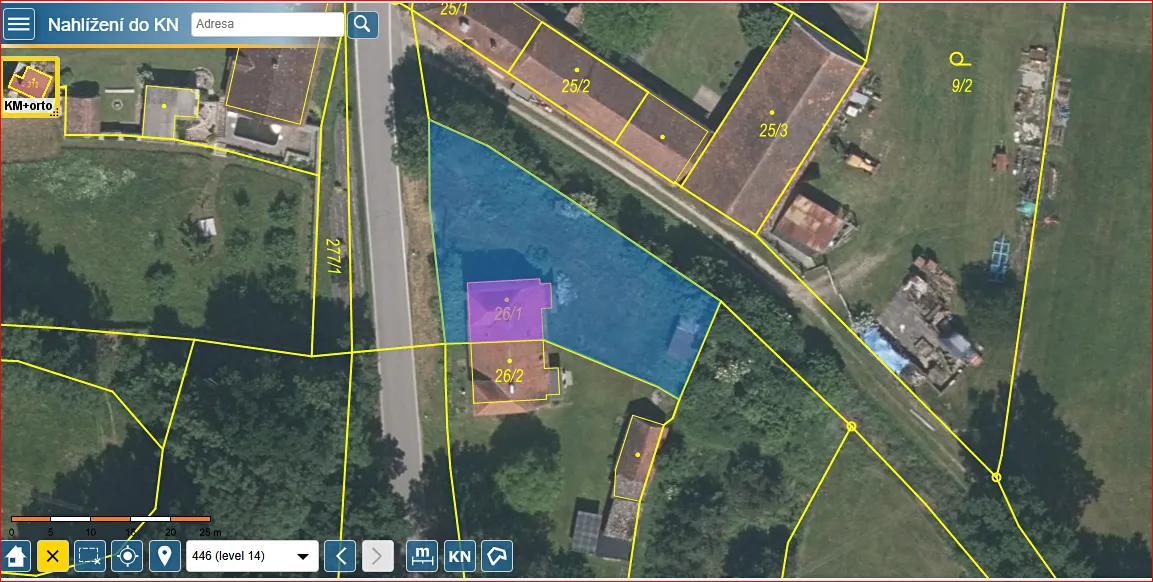Go back to previous map view

(340, 556)
